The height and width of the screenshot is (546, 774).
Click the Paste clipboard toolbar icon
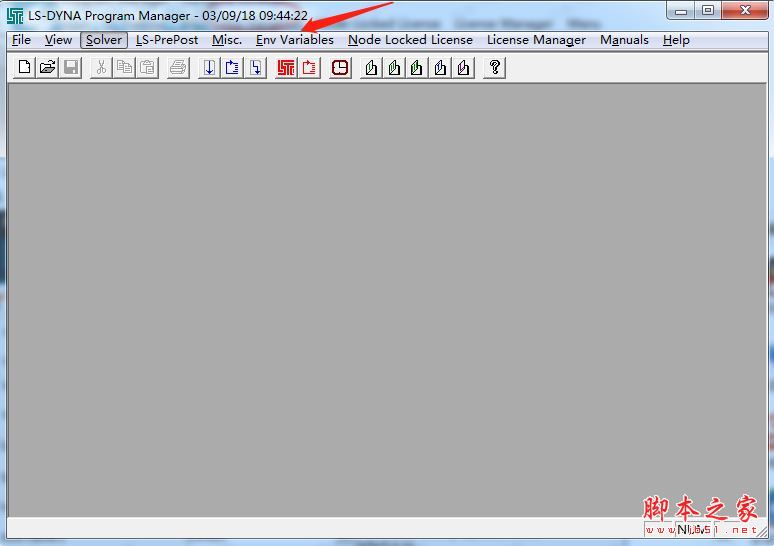(147, 67)
